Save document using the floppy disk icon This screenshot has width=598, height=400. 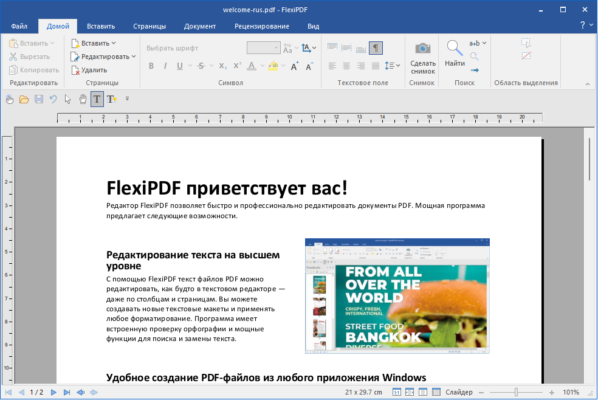click(39, 100)
